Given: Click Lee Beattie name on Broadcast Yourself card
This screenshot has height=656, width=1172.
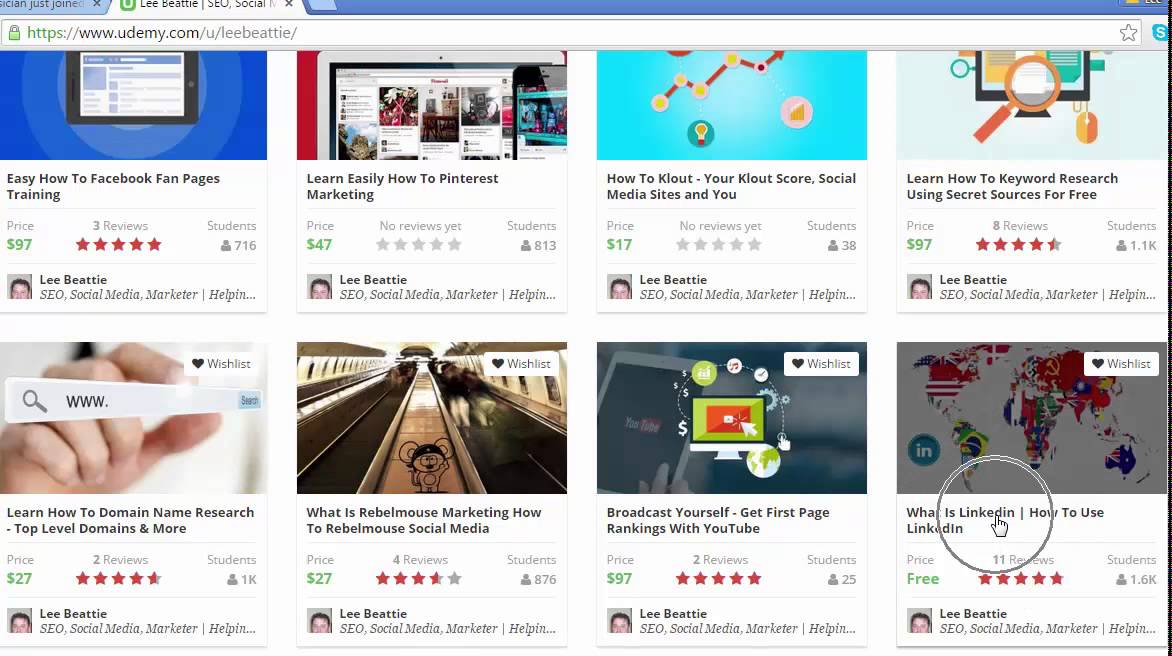Looking at the screenshot, I should [673, 613].
